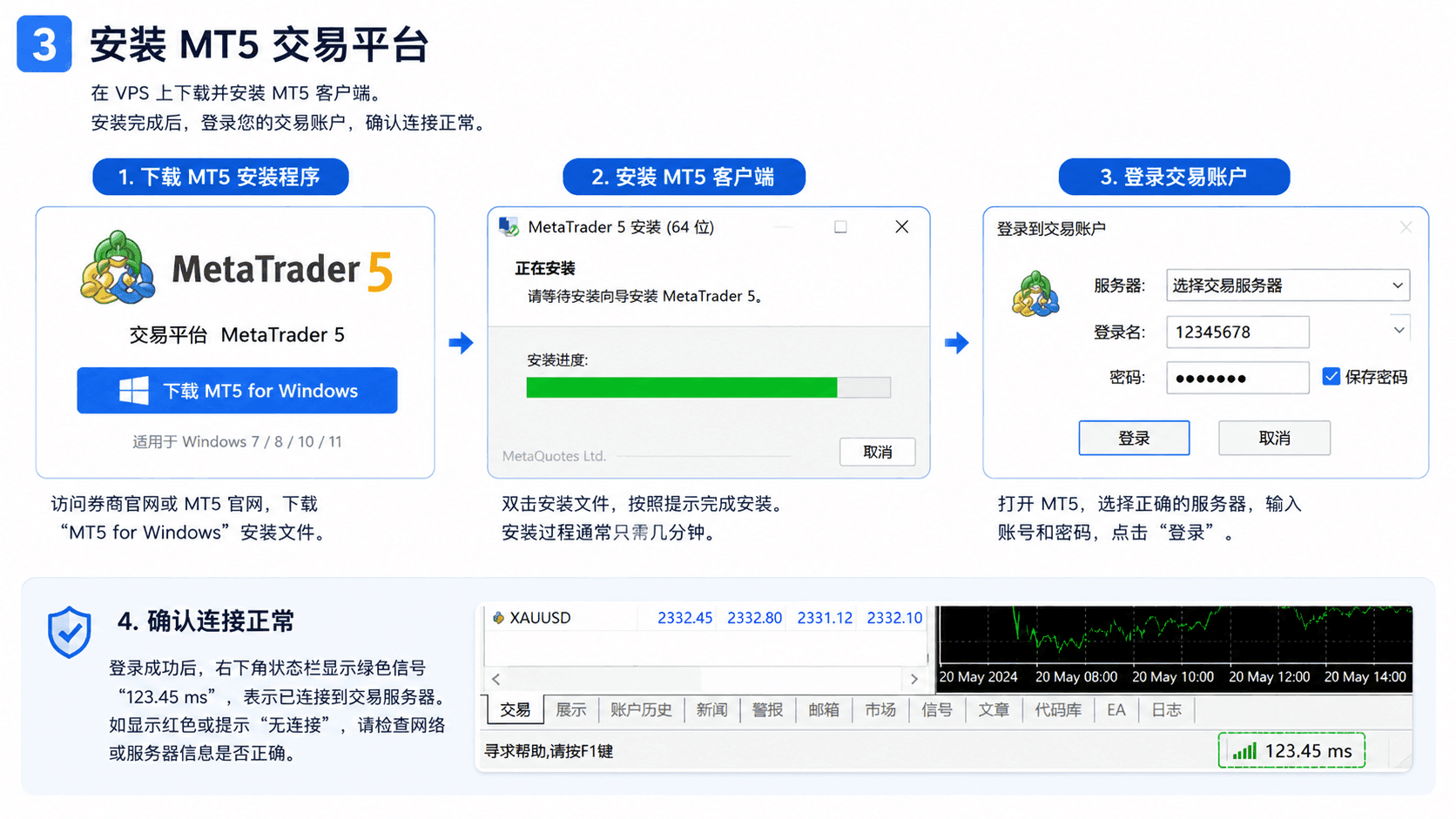
Task: Click the Windows logo on download button
Action: [133, 391]
